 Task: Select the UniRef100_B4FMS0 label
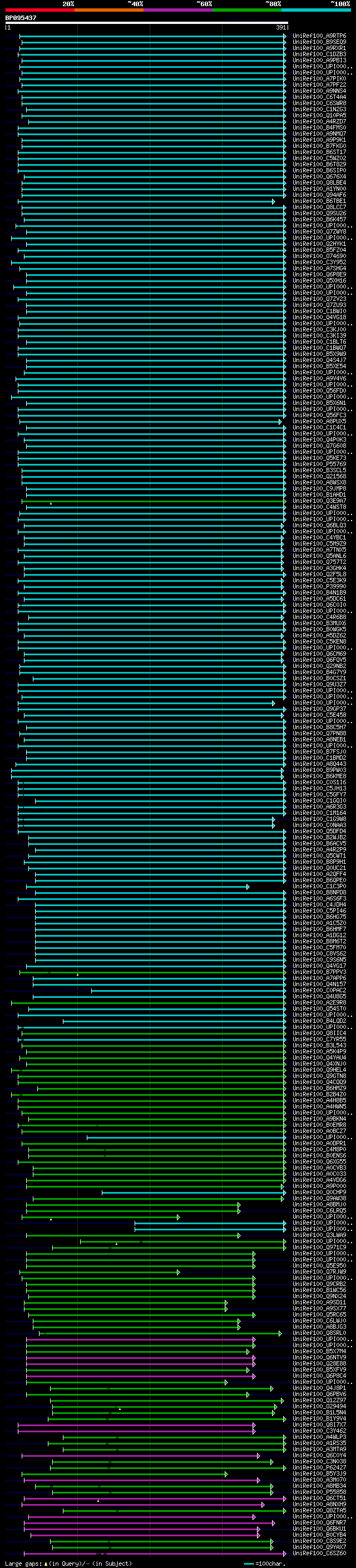(319, 128)
